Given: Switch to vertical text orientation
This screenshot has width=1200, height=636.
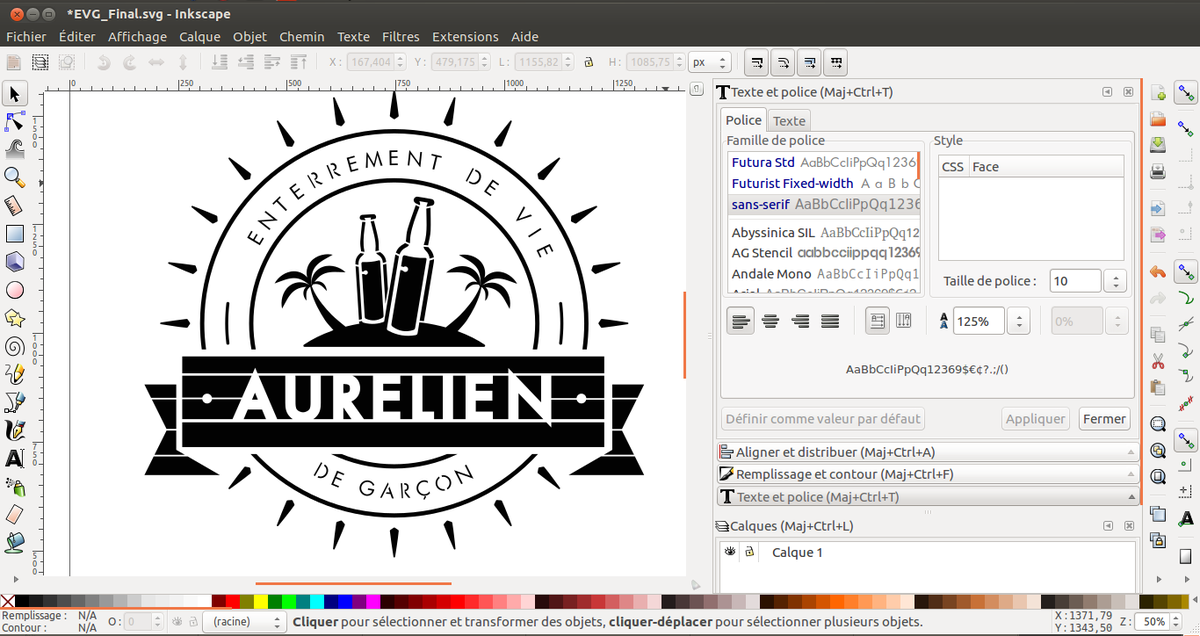Looking at the screenshot, I should coord(904,321).
